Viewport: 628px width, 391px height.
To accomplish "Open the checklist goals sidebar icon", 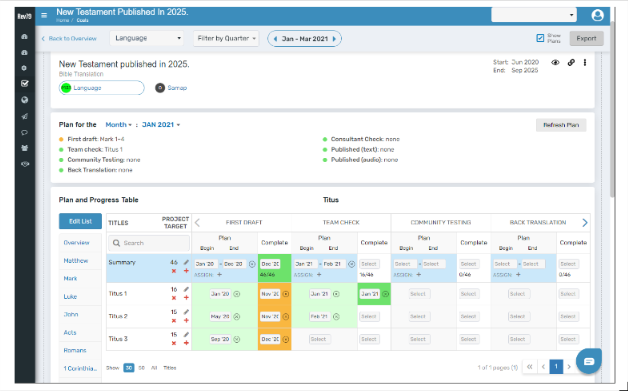I will (x=24, y=84).
